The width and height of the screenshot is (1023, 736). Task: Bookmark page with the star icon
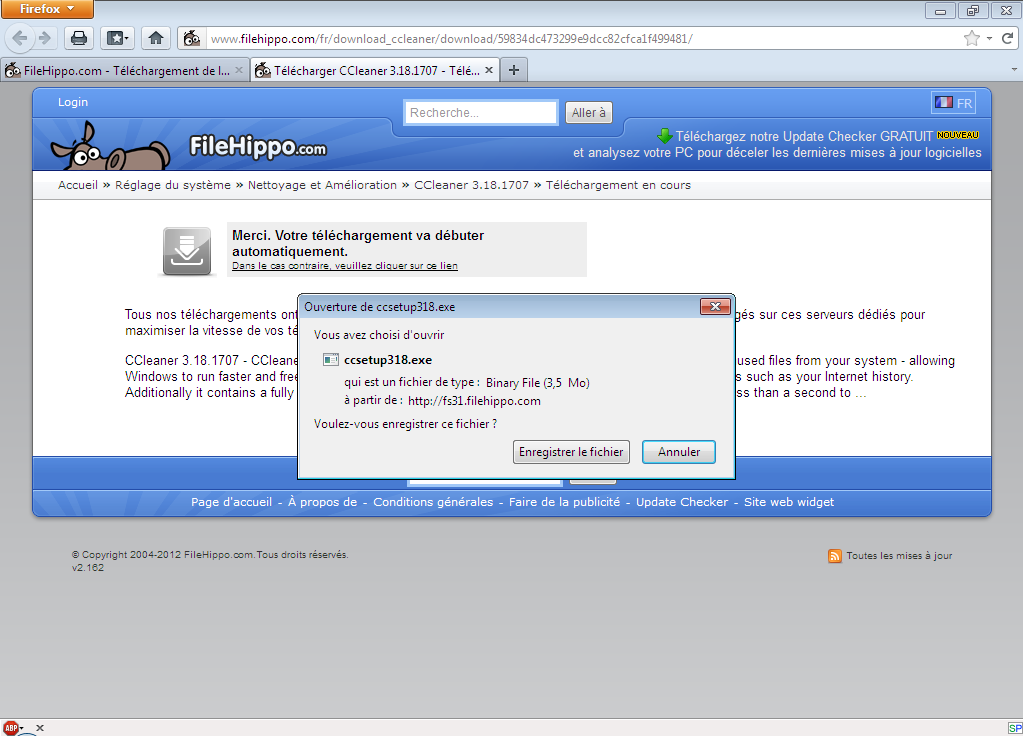[x=971, y=38]
